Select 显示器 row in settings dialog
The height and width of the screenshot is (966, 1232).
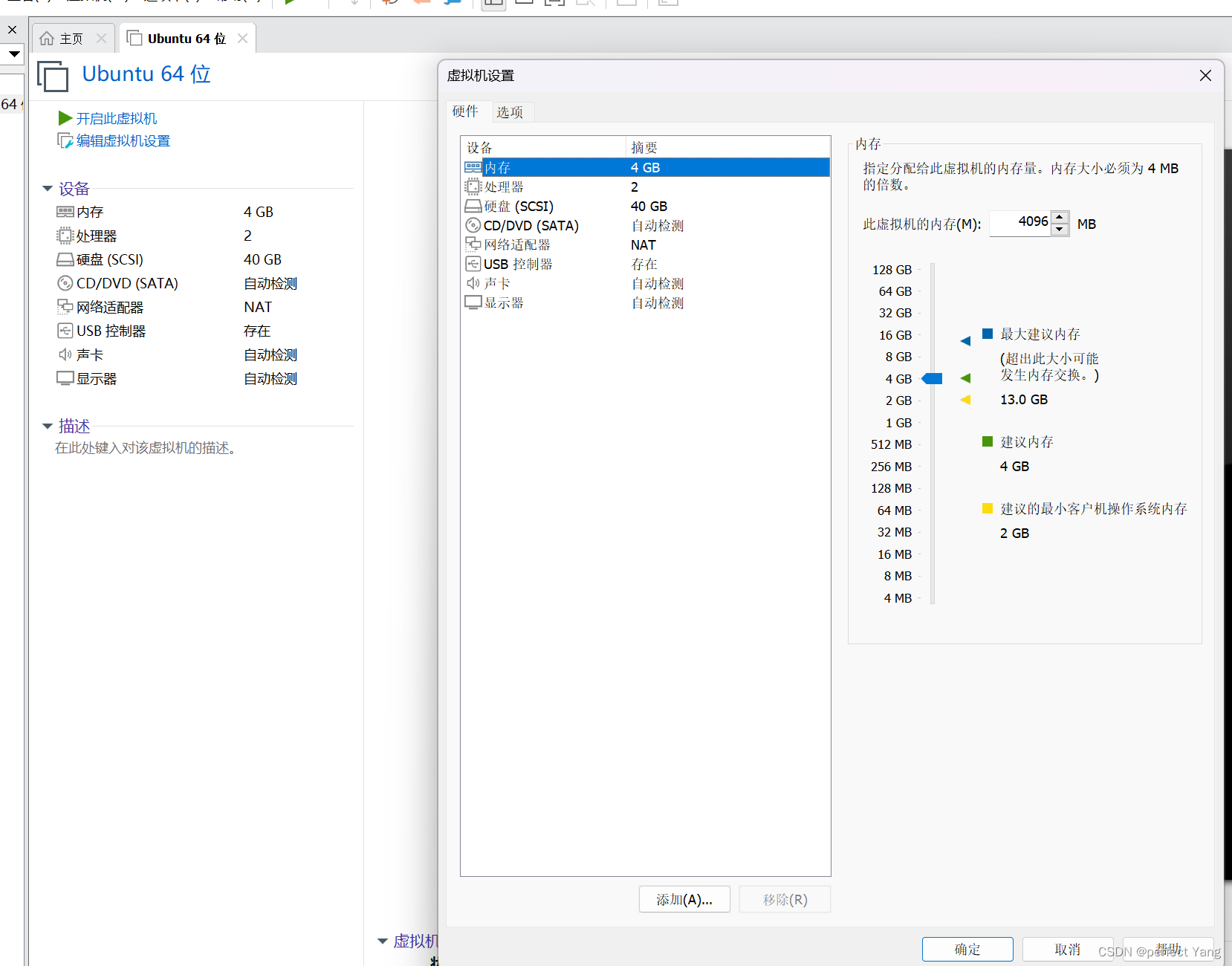646,303
